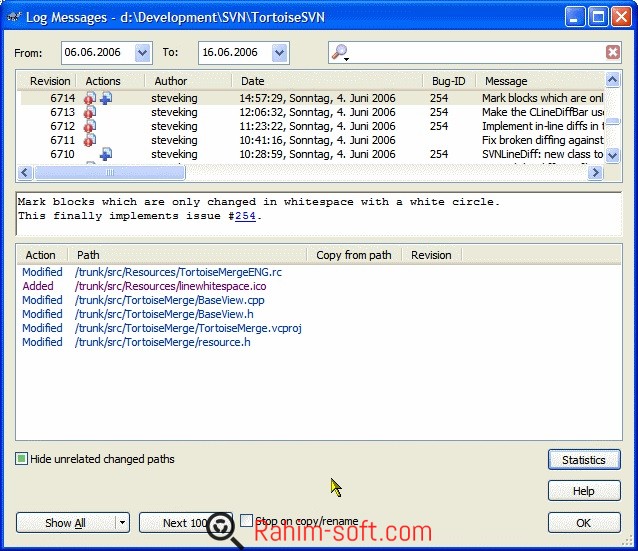Sort log list by Revision column header
Screen dimensions: 638x551
pyautogui.click(x=47, y=81)
